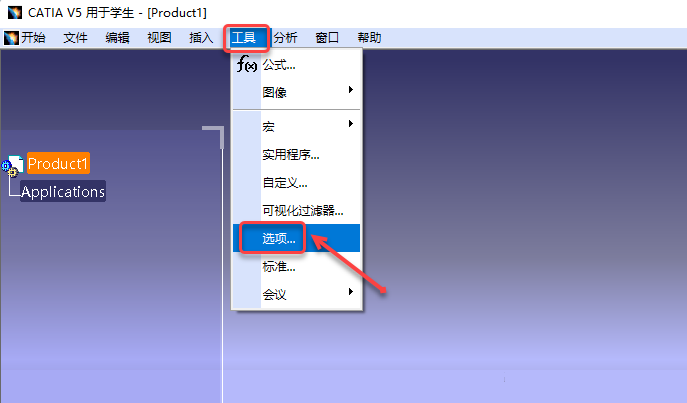Screen dimensions: 687x403
Task: Expand the 图像 submenu arrow
Action: coord(351,90)
